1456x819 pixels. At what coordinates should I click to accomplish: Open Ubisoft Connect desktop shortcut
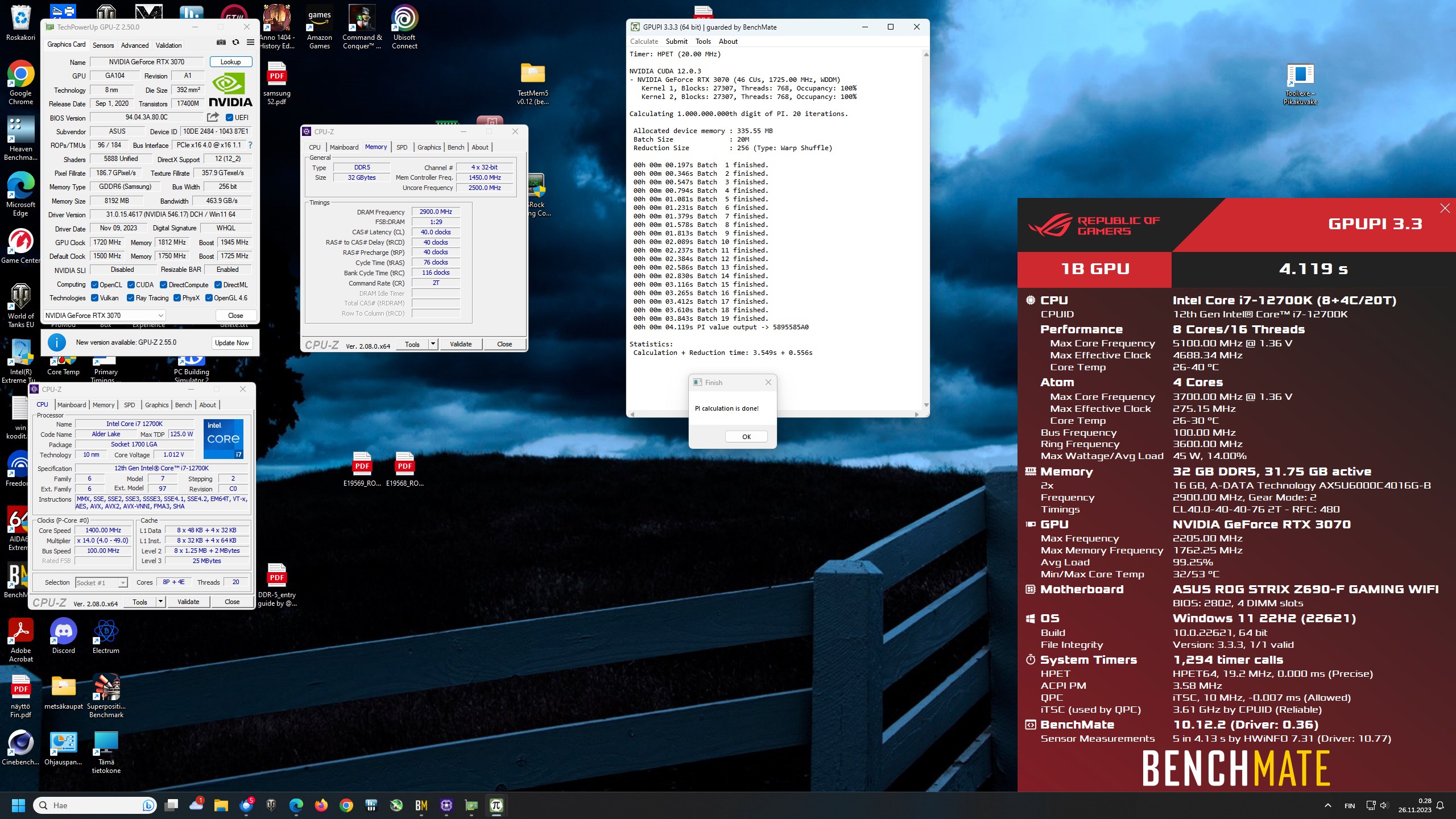pyautogui.click(x=404, y=27)
